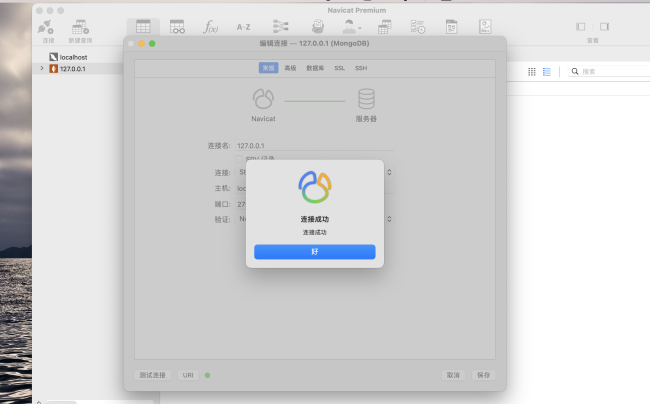Select the 常规 tab in connection dialog

(268, 68)
